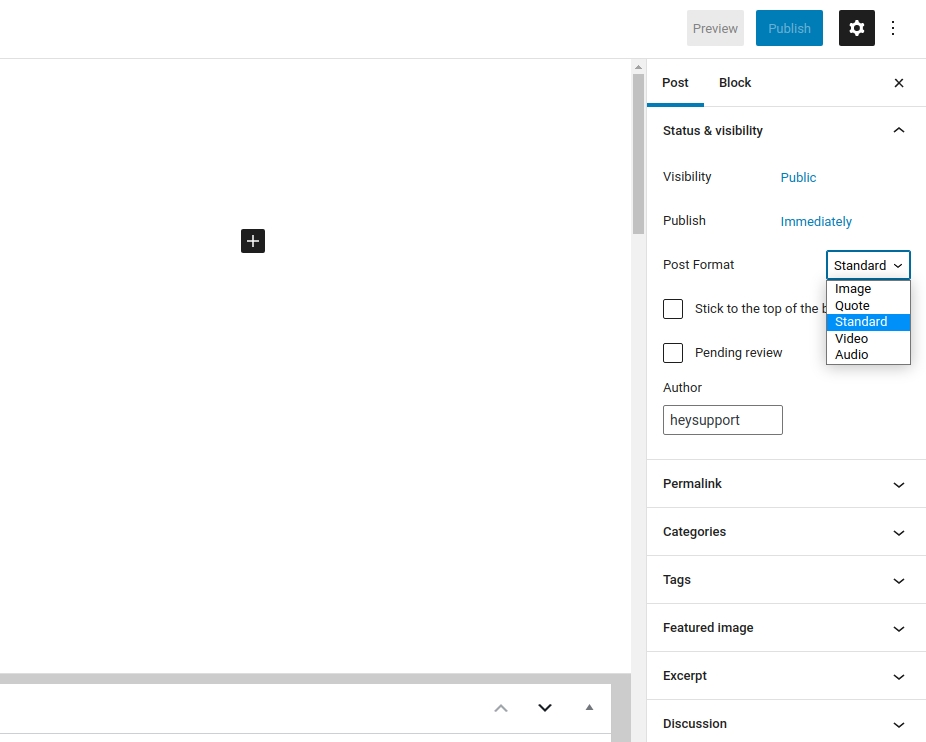Image resolution: width=926 pixels, height=742 pixels.
Task: Click the Public visibility link
Action: 798,177
